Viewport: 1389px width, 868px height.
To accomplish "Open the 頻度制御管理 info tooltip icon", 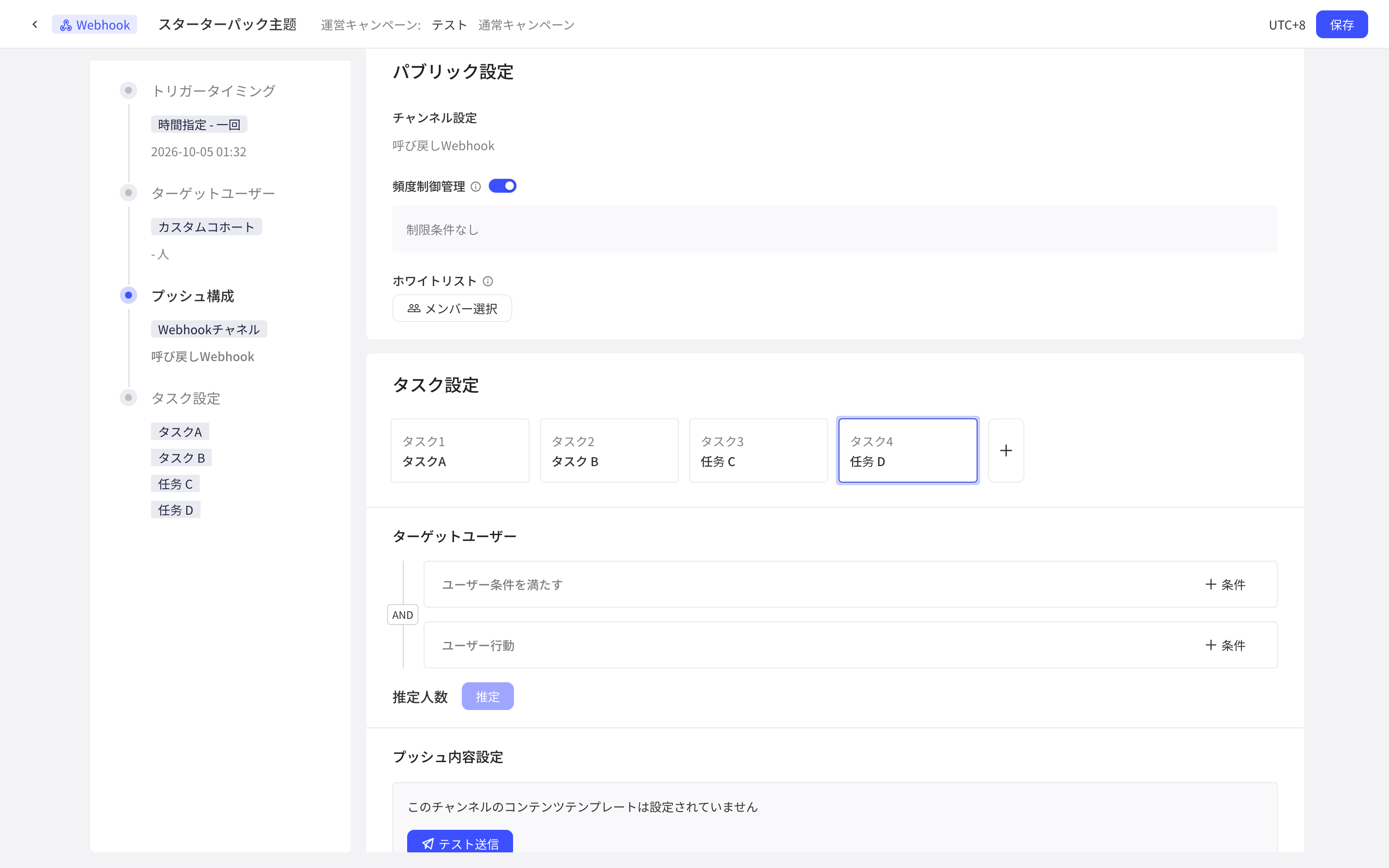I will (475, 187).
